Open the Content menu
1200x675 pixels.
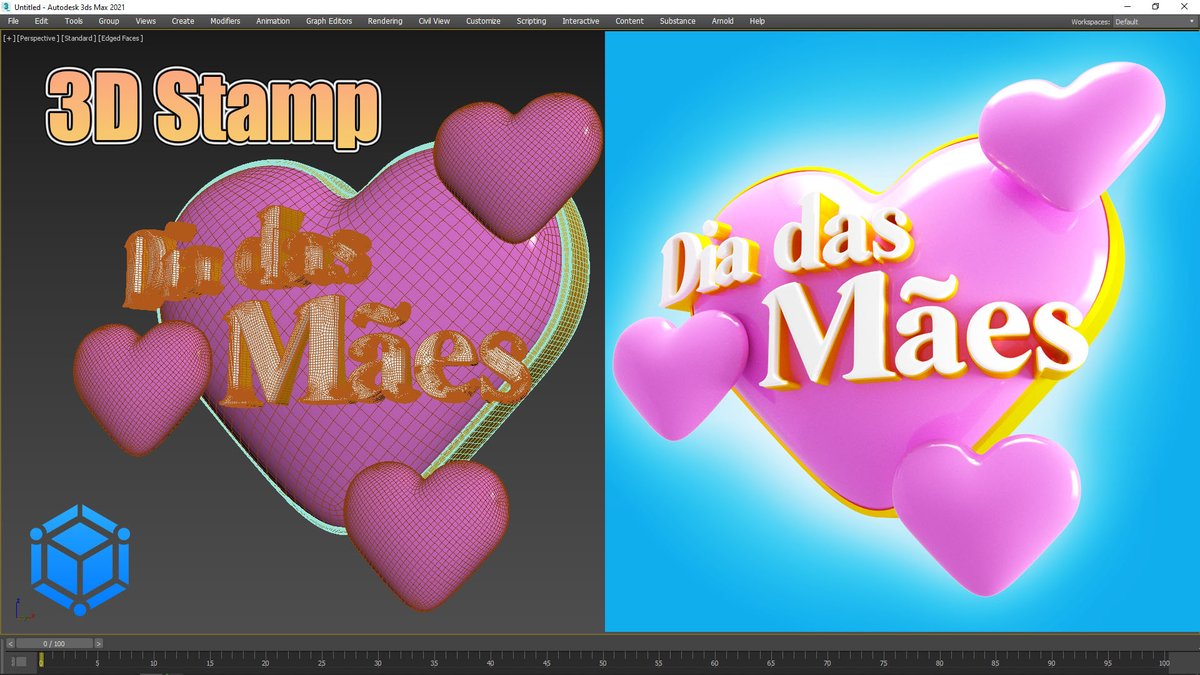(630, 21)
